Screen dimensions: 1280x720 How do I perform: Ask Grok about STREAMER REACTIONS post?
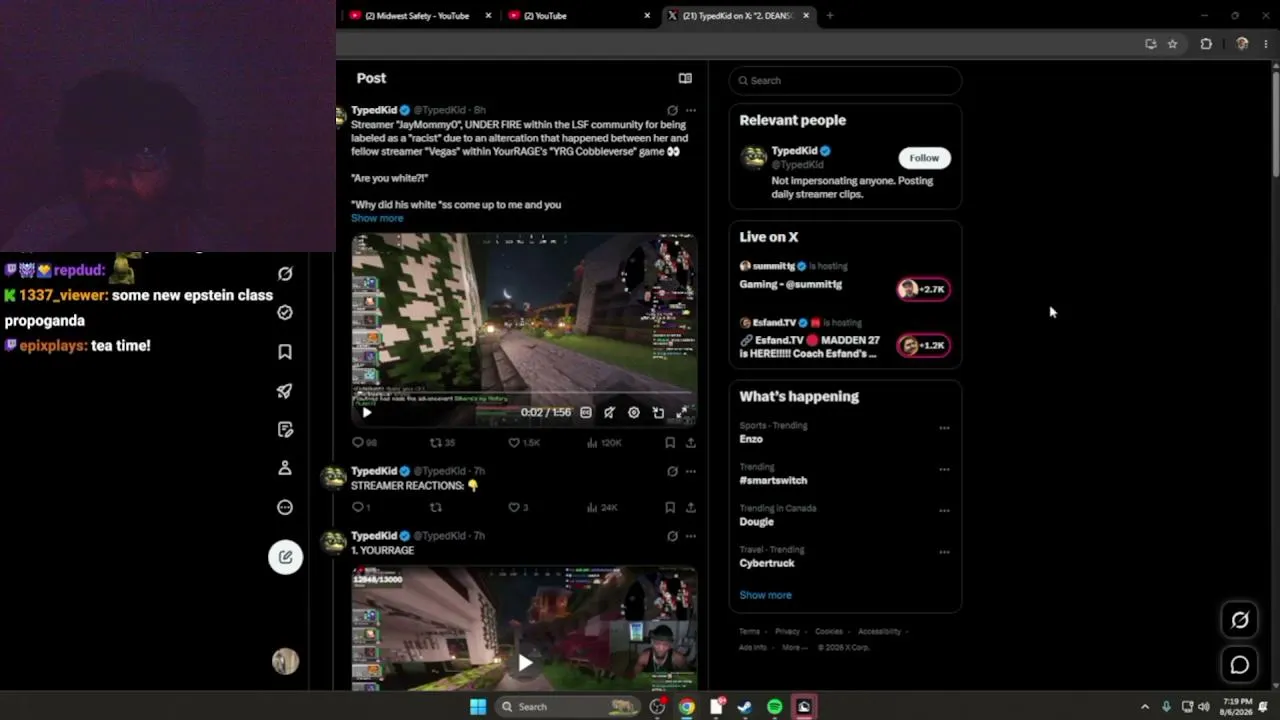[x=672, y=471]
